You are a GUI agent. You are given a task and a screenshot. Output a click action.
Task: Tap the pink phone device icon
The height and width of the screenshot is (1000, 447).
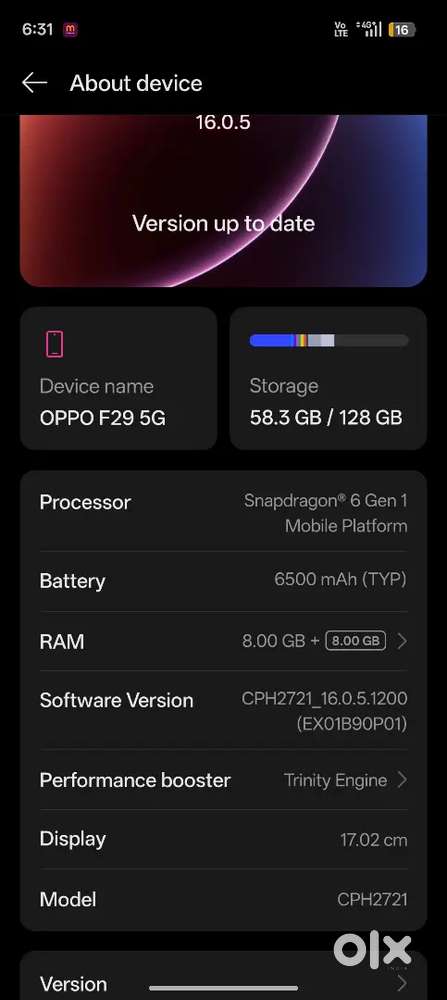[55, 344]
